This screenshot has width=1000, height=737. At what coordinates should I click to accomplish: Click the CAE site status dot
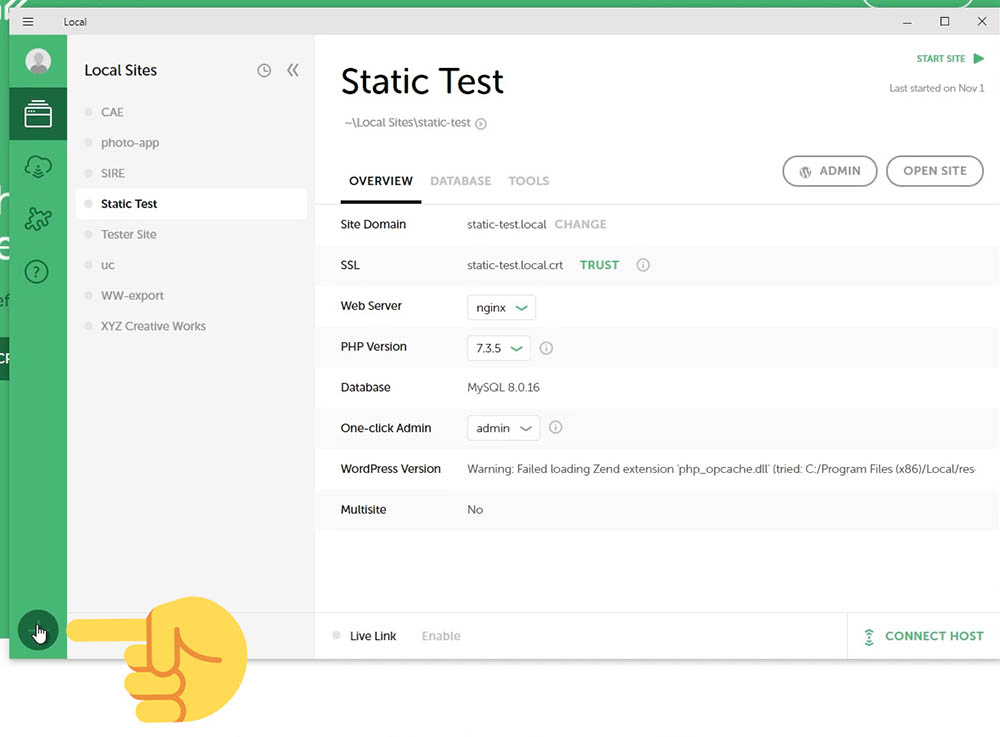(89, 112)
